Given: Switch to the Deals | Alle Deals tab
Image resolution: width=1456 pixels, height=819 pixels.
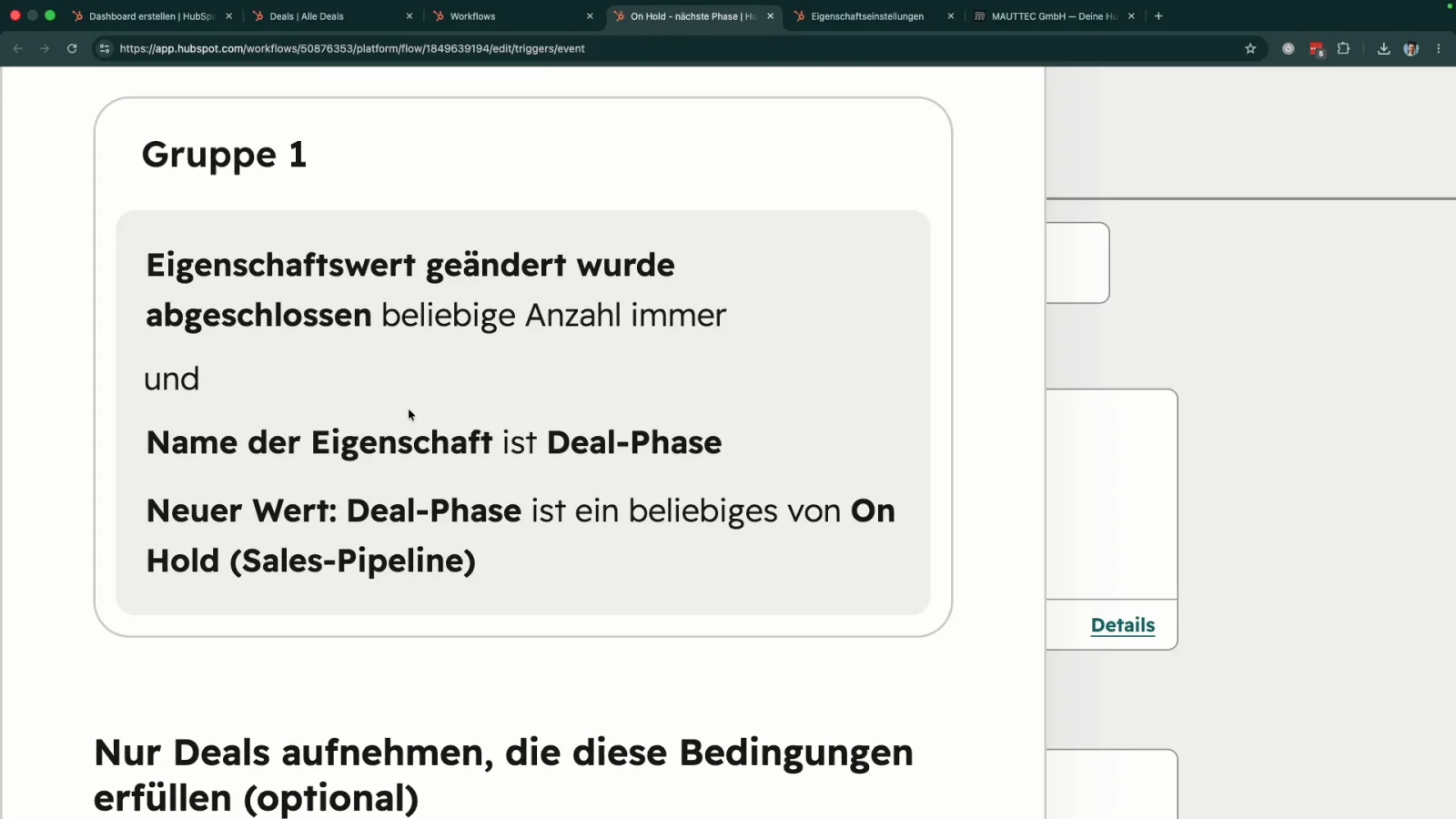Looking at the screenshot, I should (x=332, y=16).
